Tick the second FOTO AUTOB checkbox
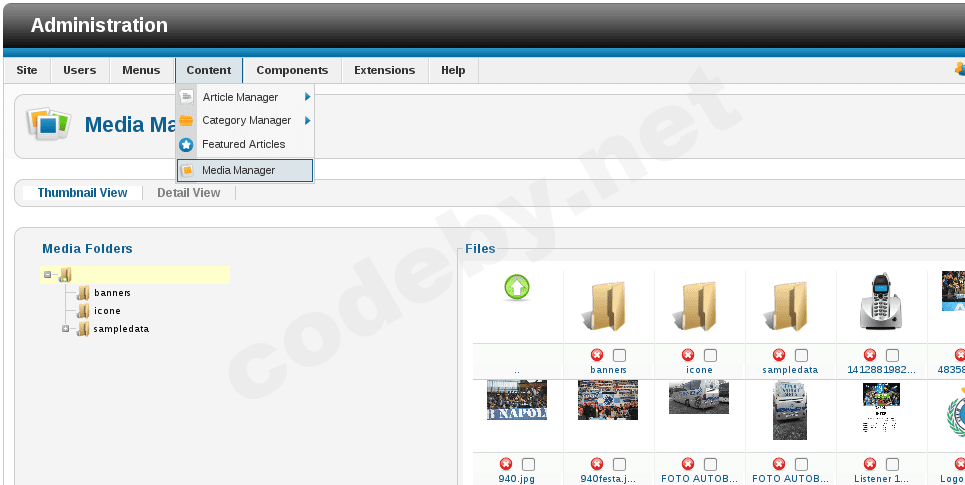 801,464
